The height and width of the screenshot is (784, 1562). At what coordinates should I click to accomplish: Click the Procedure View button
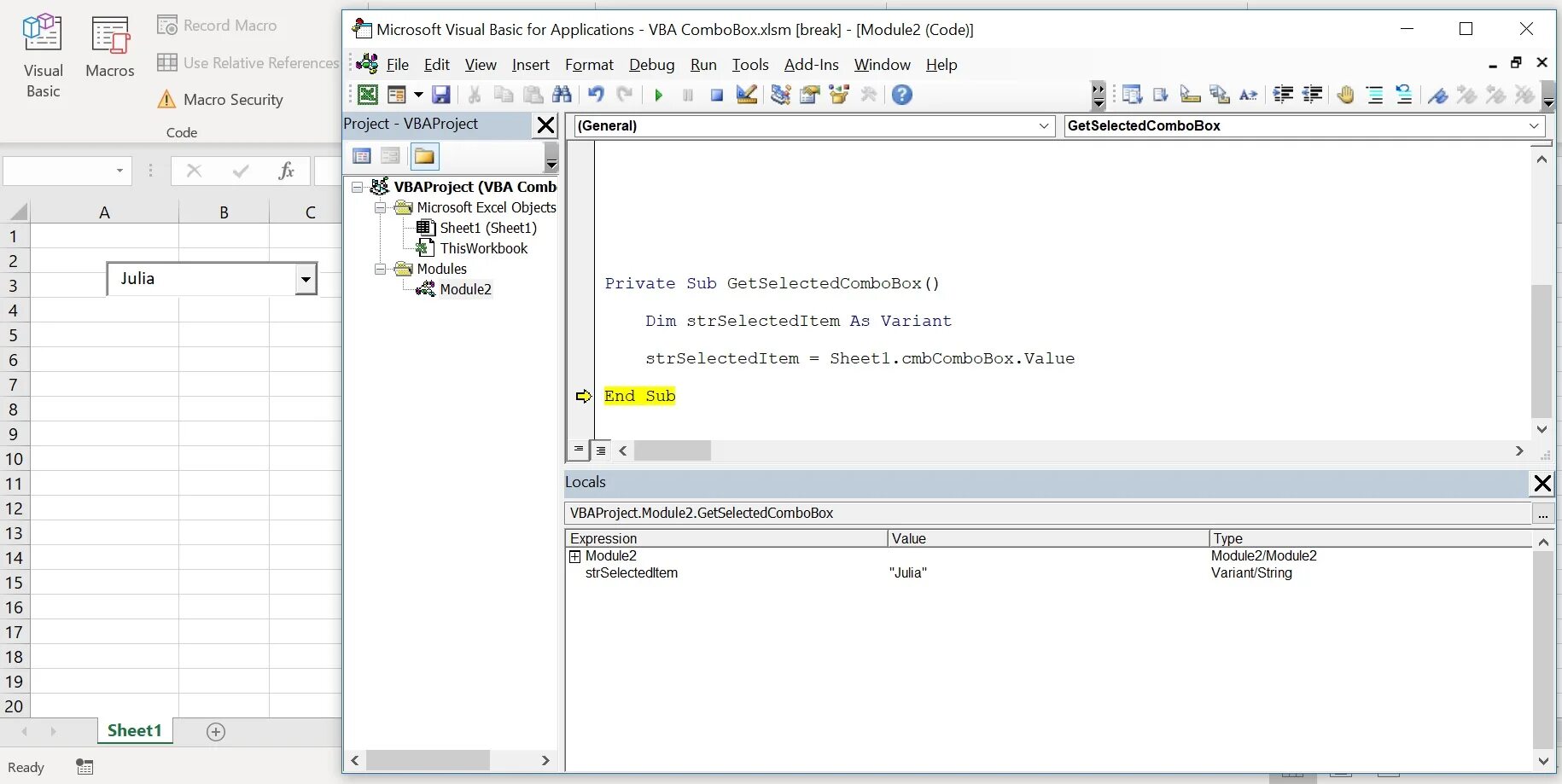(579, 450)
